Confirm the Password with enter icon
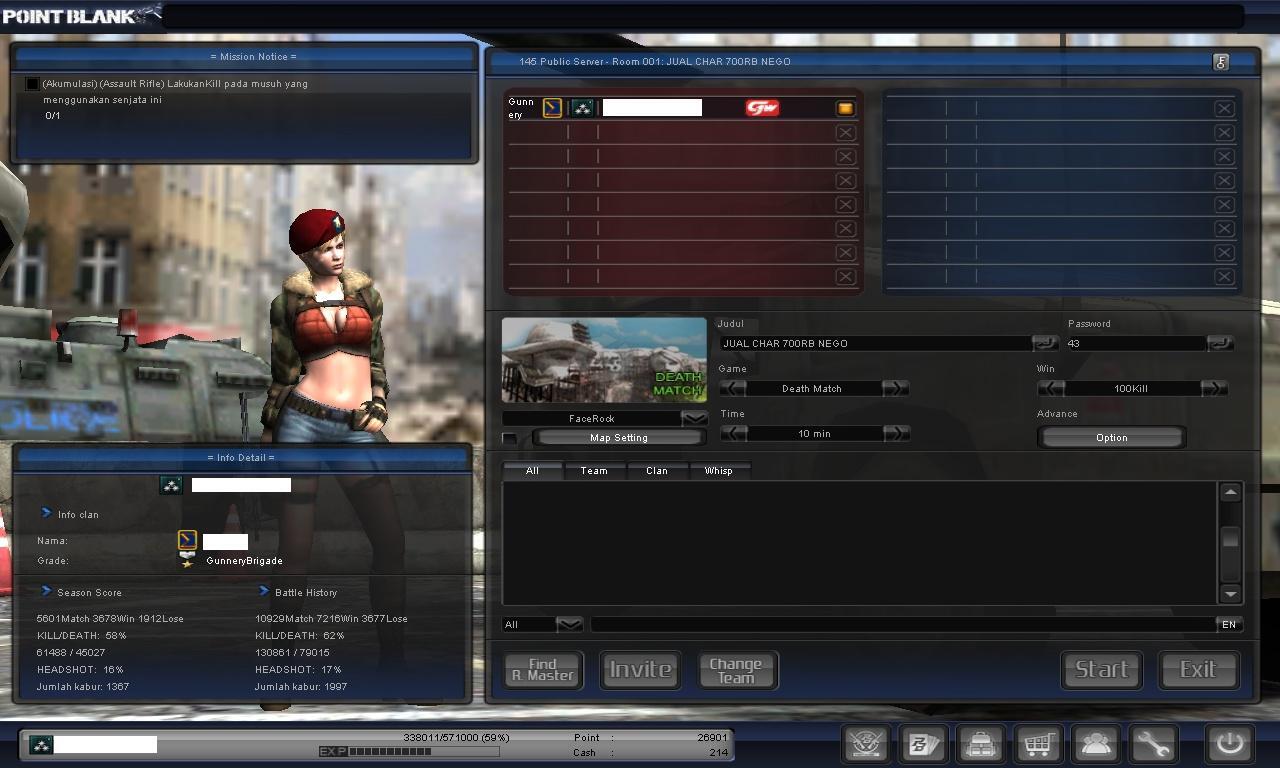The height and width of the screenshot is (768, 1280). tap(1220, 343)
